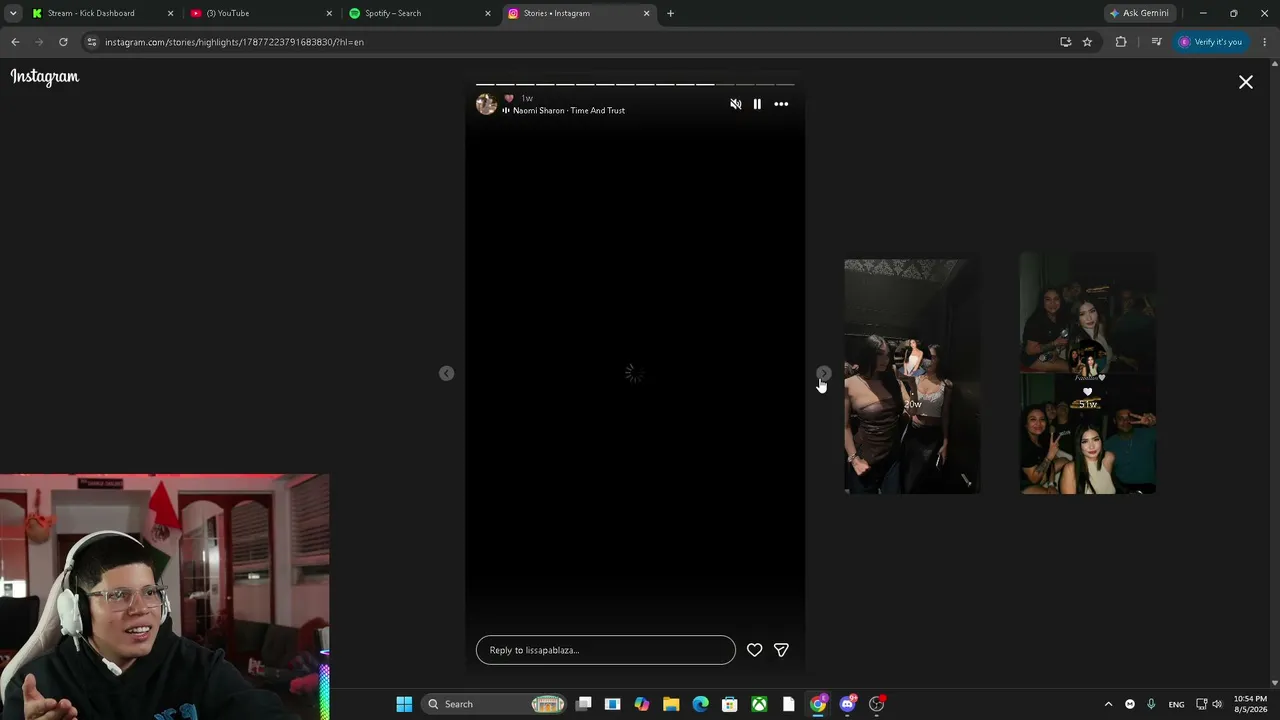1280x720 pixels.
Task: Close the Kick Dashboard tab
Action: tap(170, 13)
